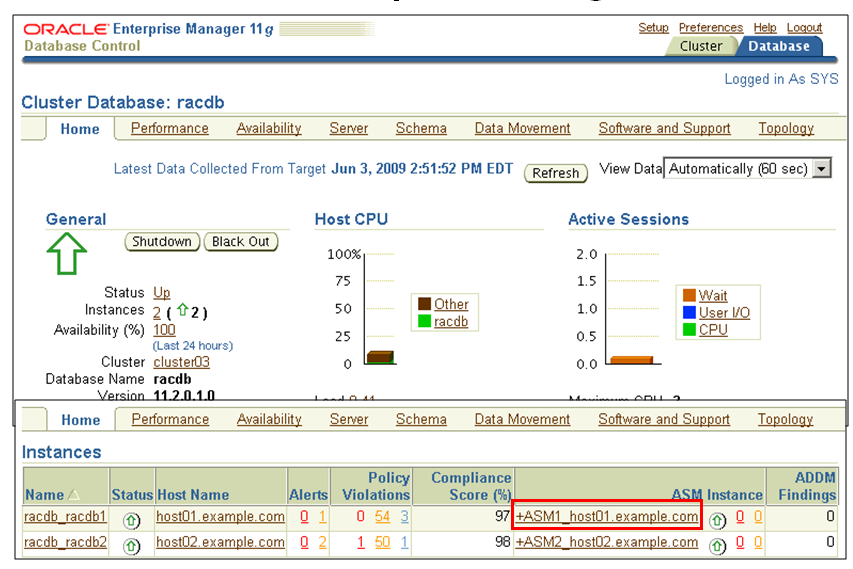Open the lower Software and Support tab

click(664, 419)
